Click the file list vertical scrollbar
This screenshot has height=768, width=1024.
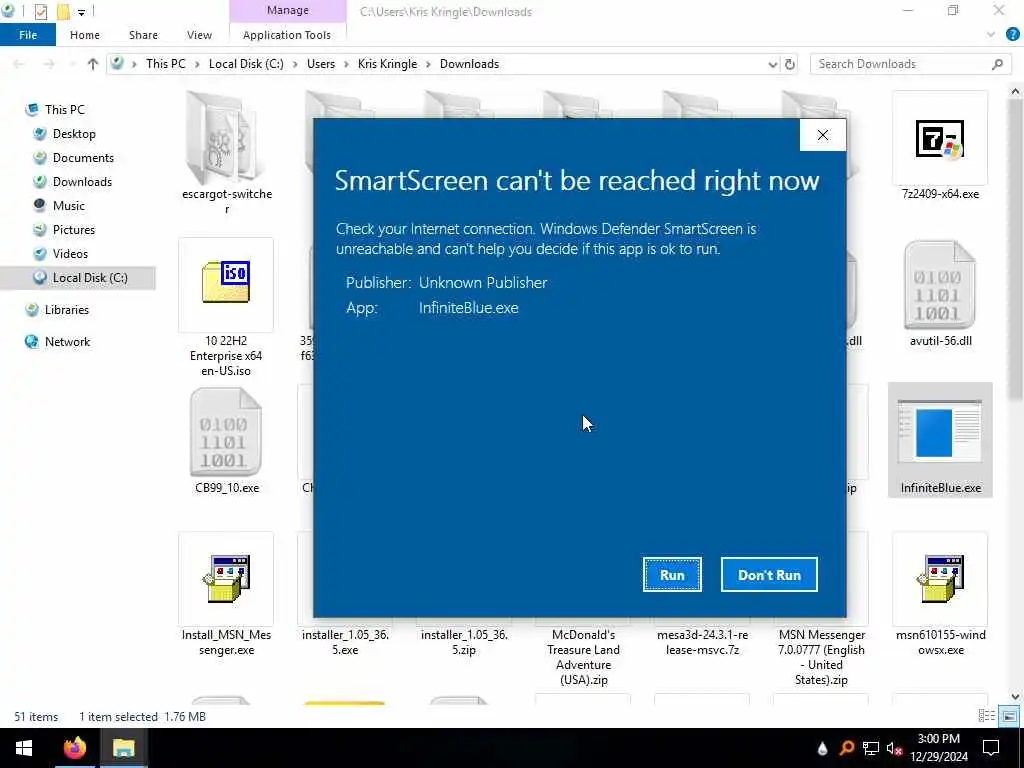click(x=1015, y=248)
